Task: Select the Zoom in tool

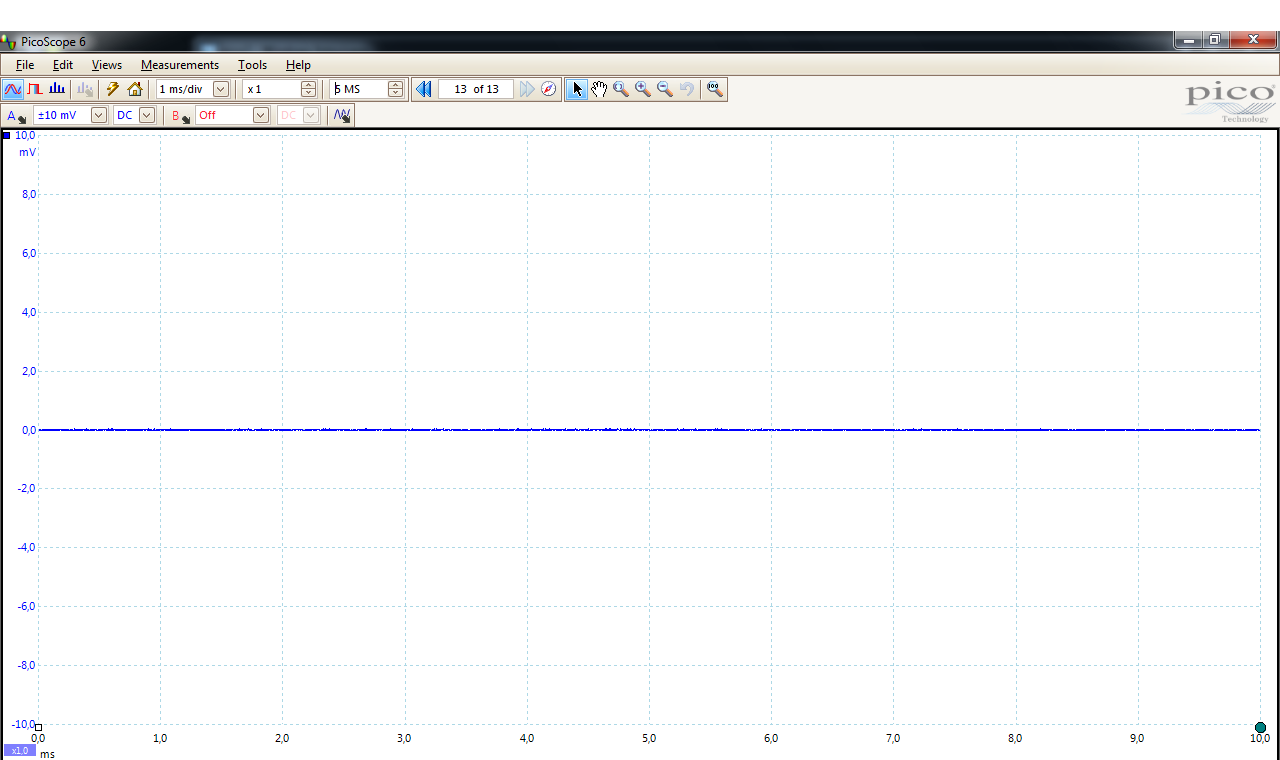Action: 643,89
